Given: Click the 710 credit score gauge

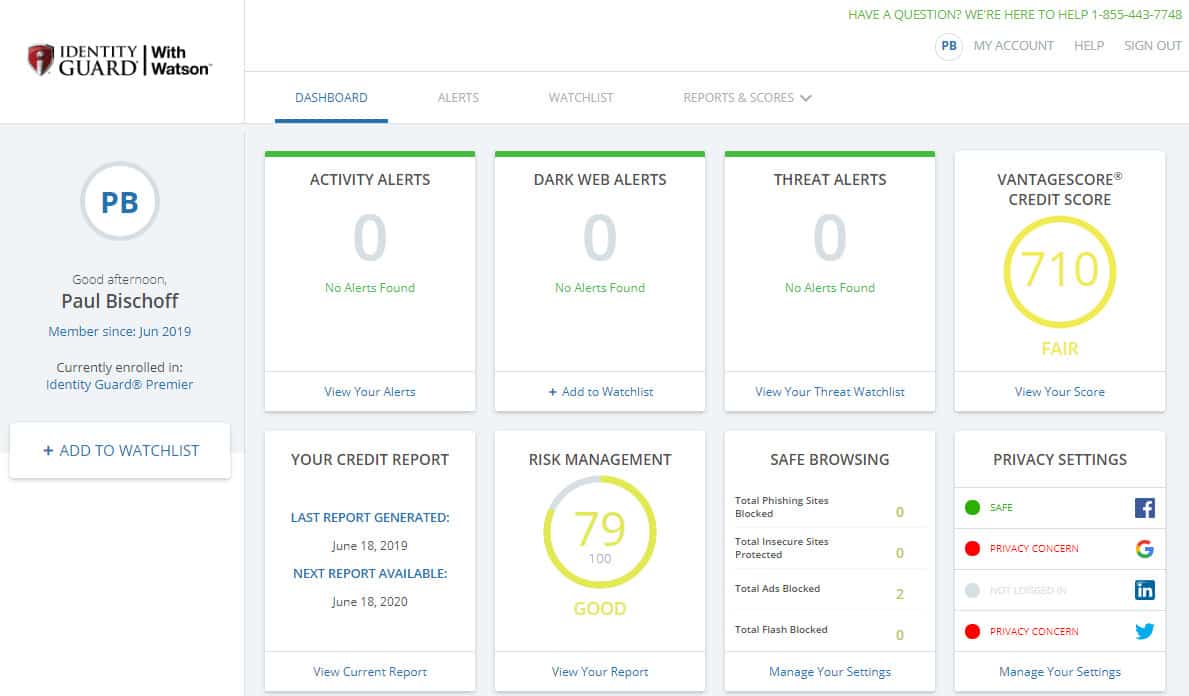Looking at the screenshot, I should (1059, 272).
